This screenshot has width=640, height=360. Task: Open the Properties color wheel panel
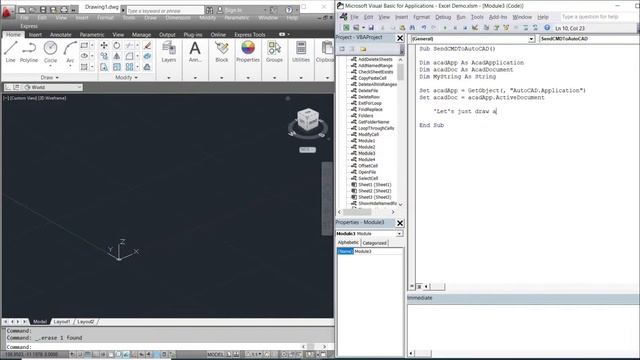click(248, 52)
